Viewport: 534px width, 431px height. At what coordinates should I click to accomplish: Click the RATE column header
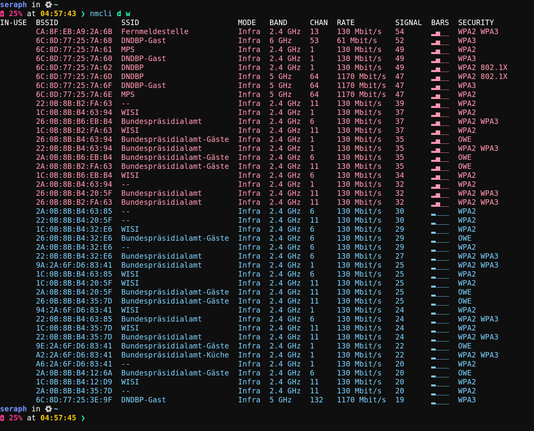pyautogui.click(x=346, y=22)
